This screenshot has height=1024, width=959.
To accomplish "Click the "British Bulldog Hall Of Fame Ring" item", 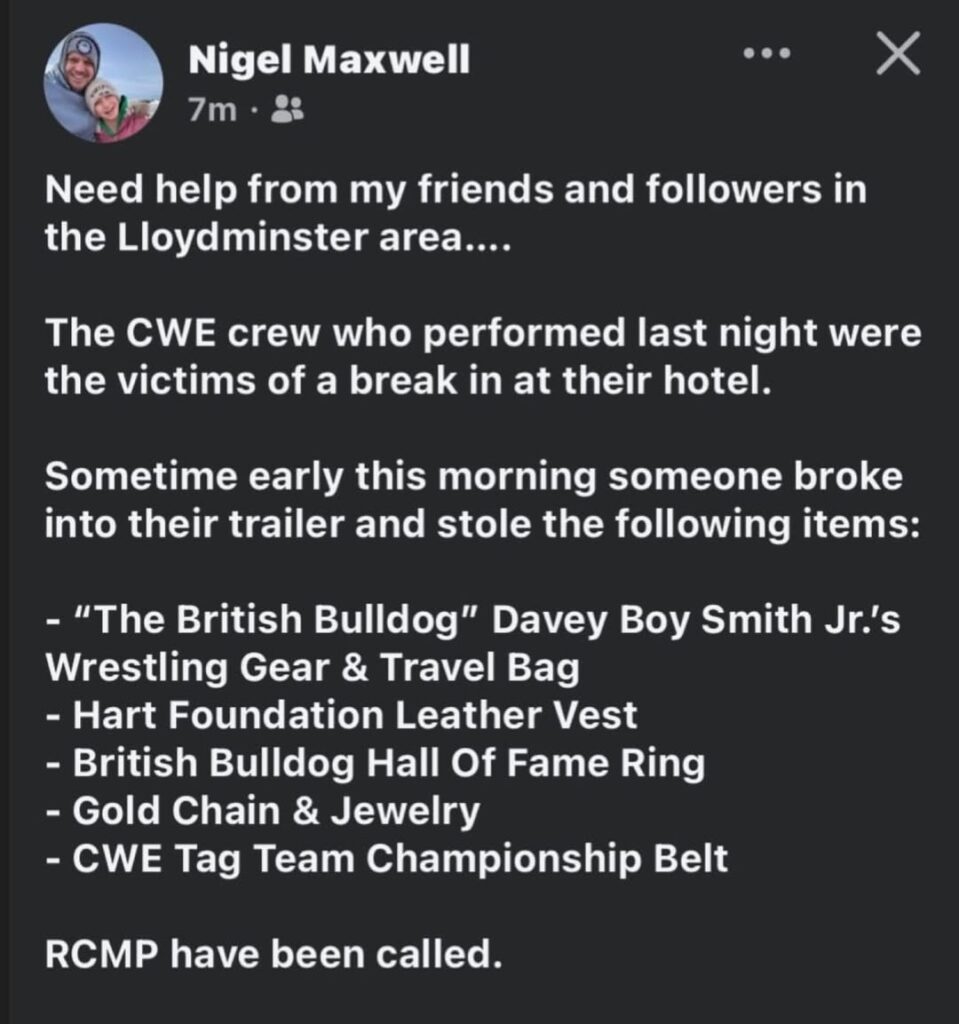I will [x=376, y=764].
